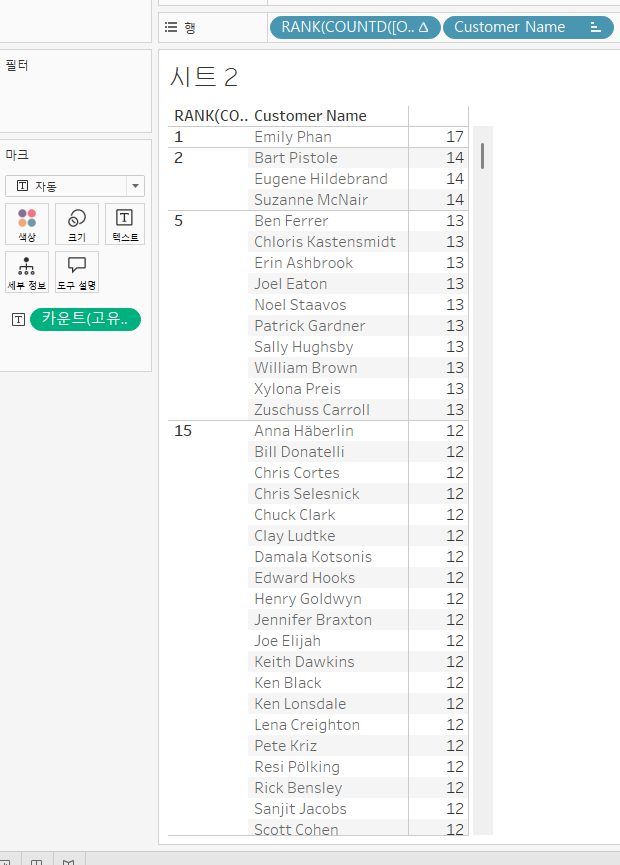Screen dimensions: 620x865
Task: Click the 필터 filters card label
Action: (x=17, y=65)
